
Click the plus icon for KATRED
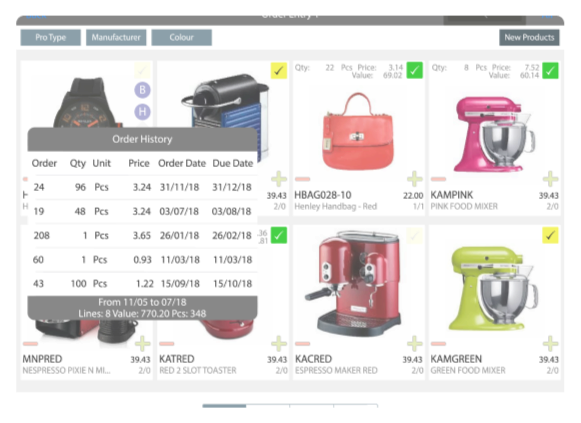pyautogui.click(x=279, y=344)
